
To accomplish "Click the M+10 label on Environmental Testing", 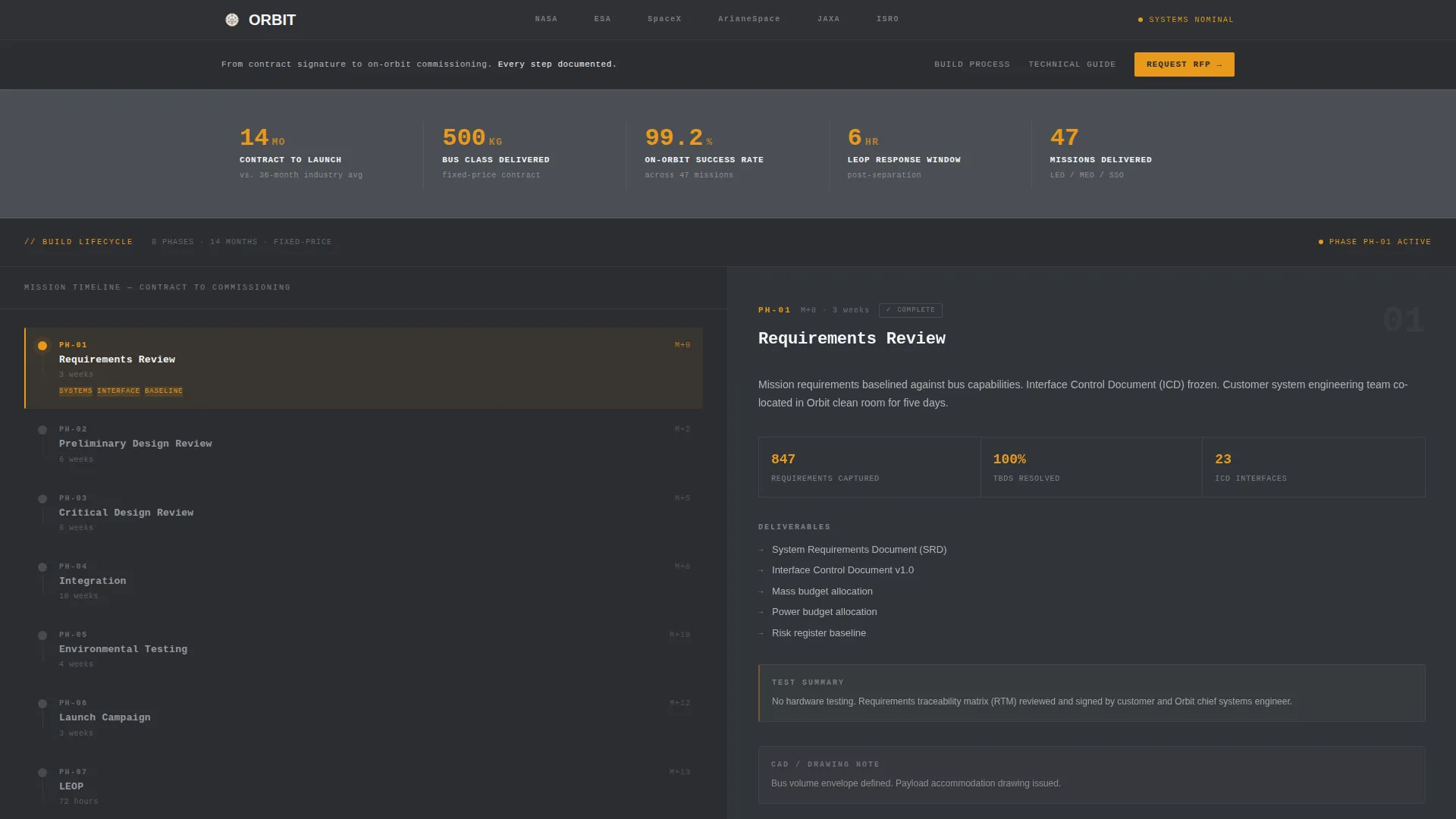I will tap(679, 635).
